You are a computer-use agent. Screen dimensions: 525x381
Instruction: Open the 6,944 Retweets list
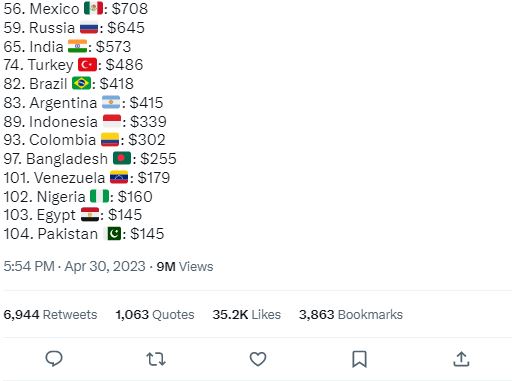coord(50,315)
